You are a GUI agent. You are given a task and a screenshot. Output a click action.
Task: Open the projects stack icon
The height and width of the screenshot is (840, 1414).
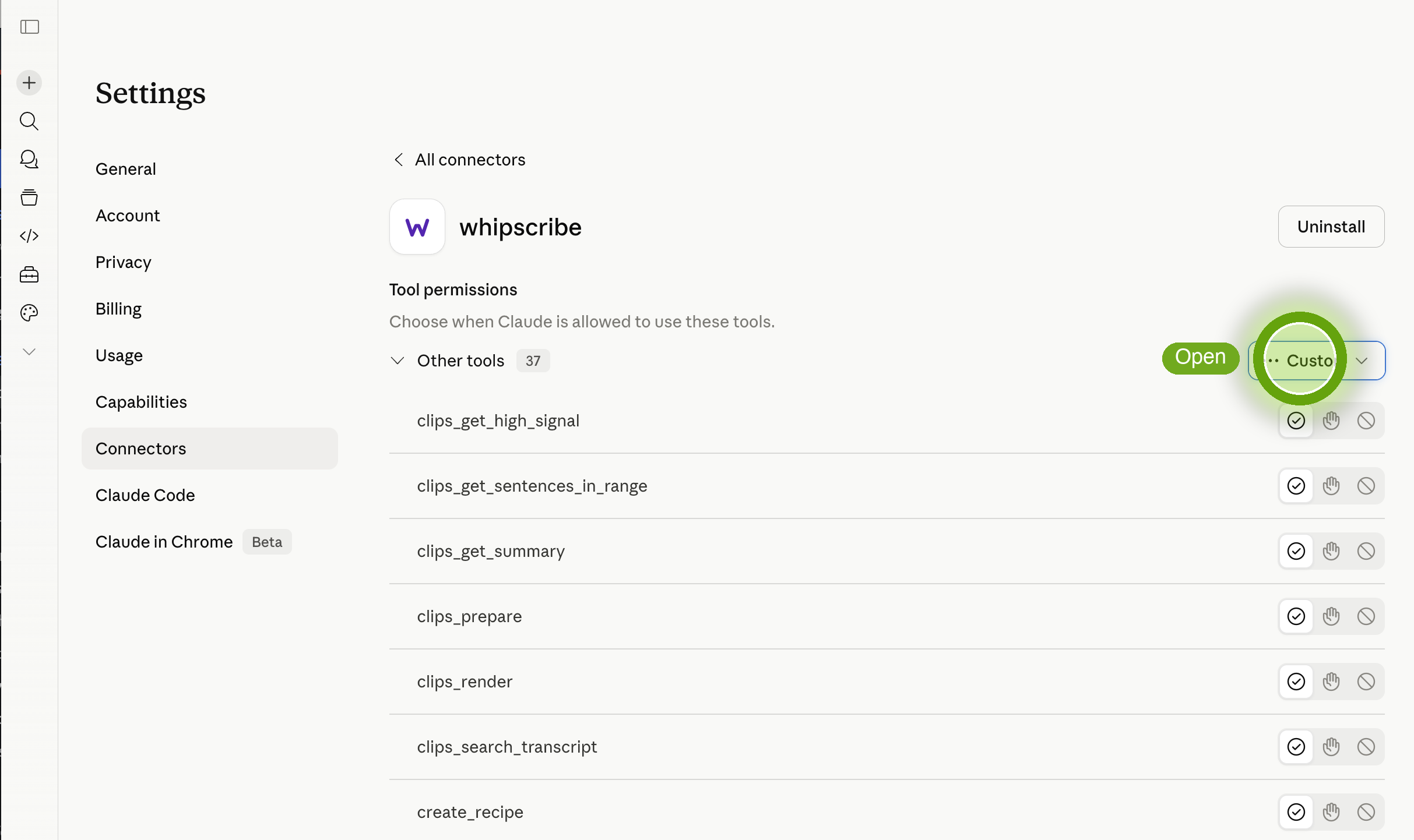[29, 198]
